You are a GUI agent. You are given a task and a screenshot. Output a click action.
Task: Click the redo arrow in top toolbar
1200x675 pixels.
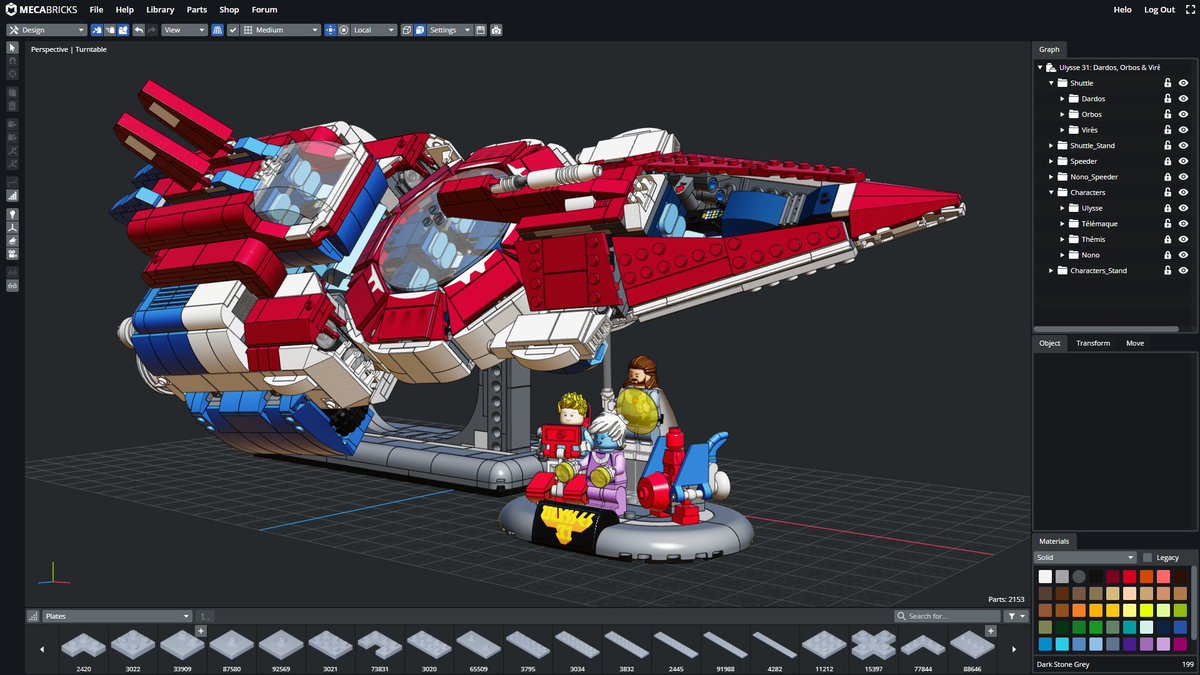pyautogui.click(x=152, y=30)
